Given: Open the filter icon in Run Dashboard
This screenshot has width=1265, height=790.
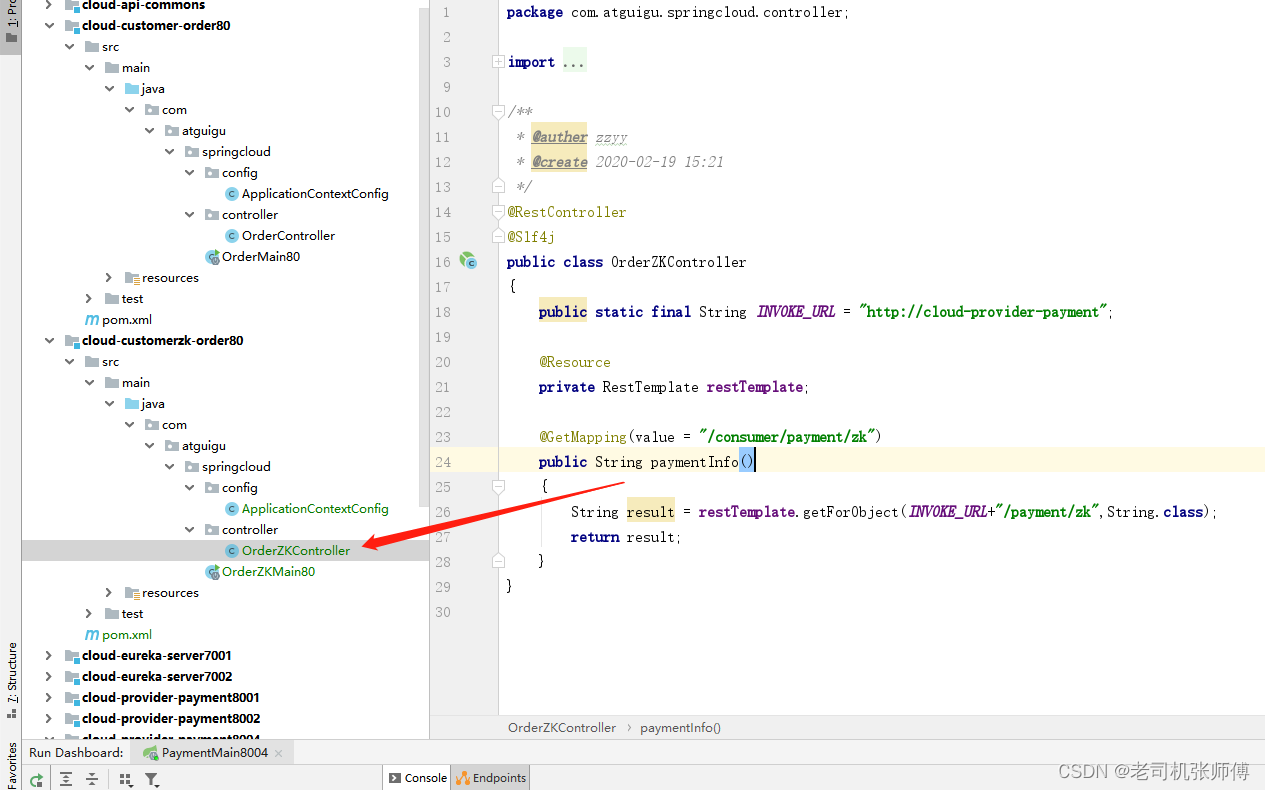Looking at the screenshot, I should click(152, 779).
